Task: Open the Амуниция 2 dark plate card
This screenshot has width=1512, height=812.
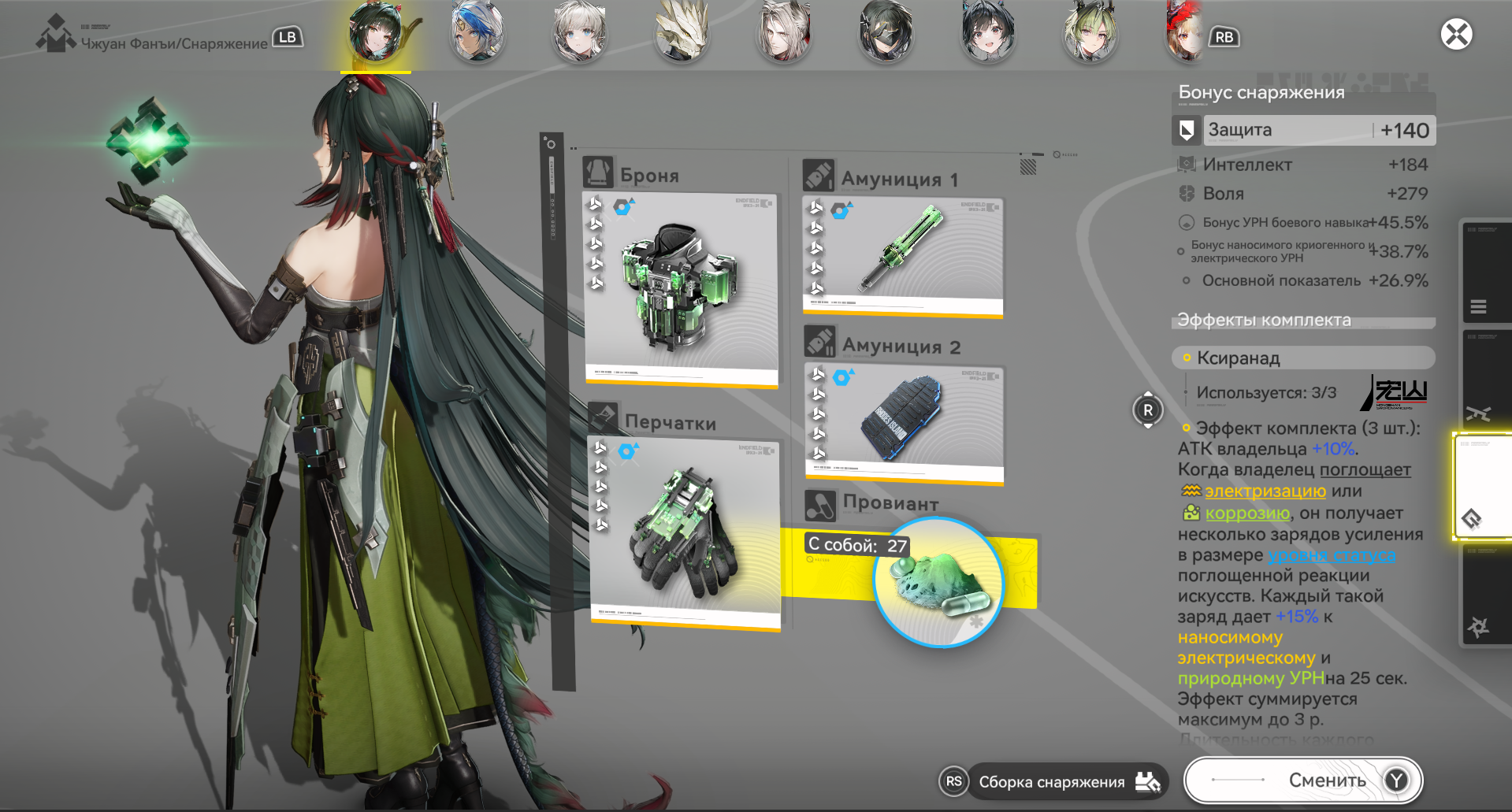Action: 904,423
